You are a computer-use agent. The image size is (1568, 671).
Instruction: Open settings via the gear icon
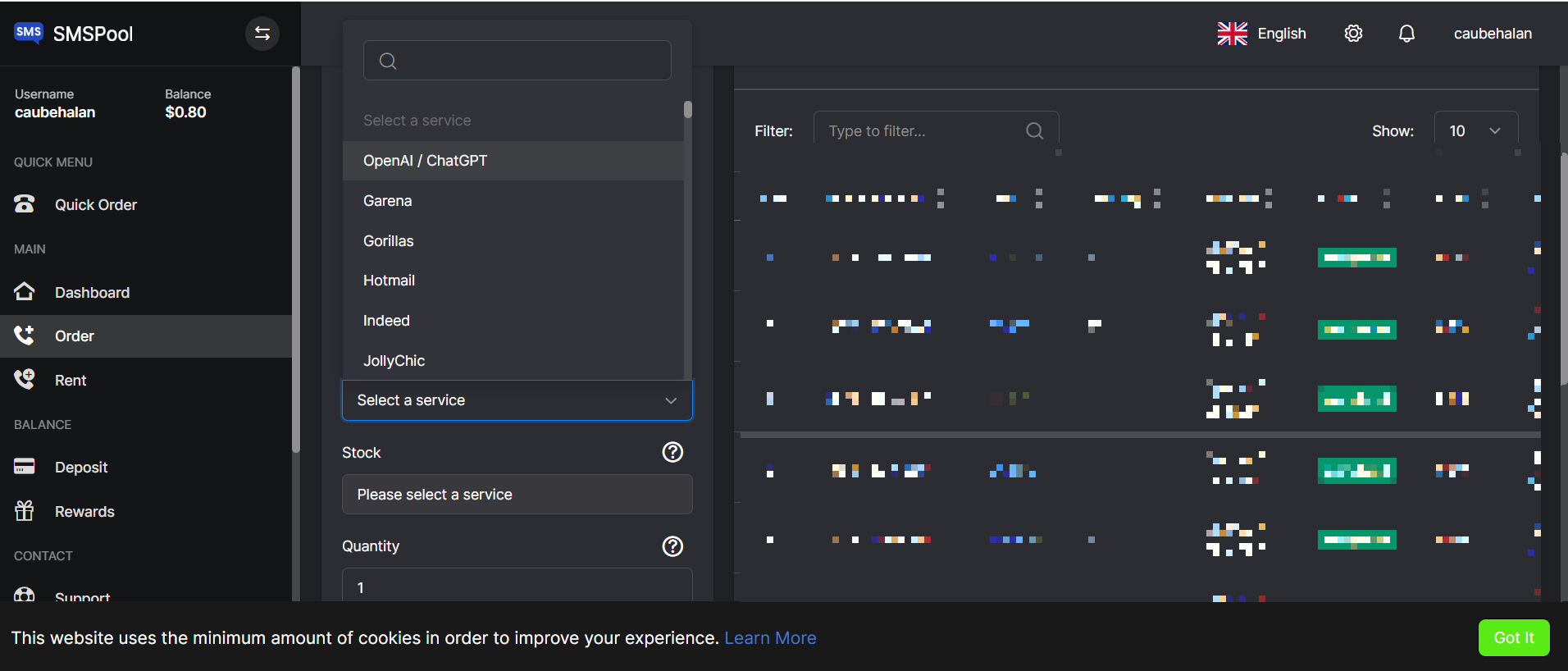coord(1353,34)
